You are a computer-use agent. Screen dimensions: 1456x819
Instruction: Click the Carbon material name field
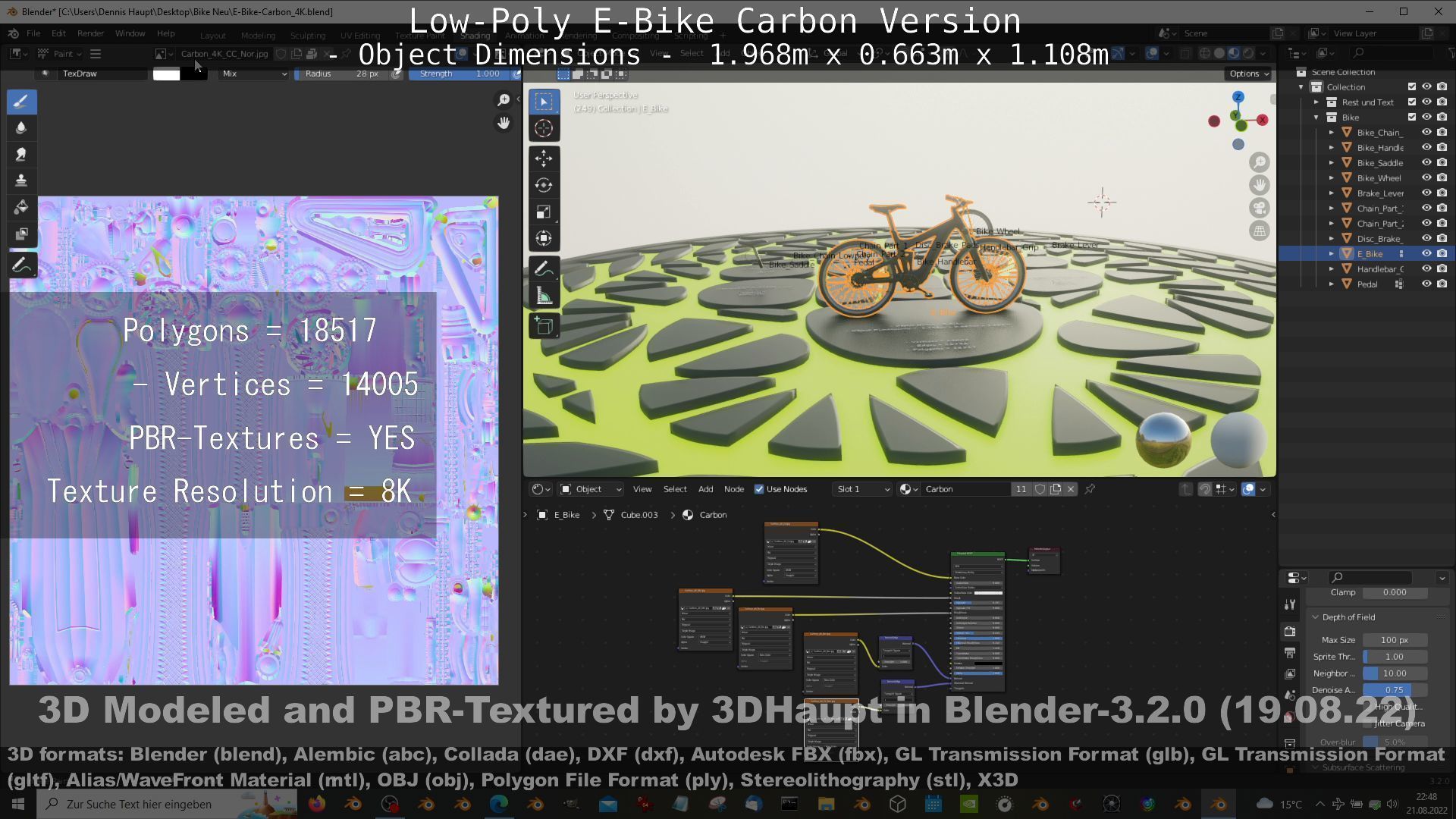tap(965, 489)
